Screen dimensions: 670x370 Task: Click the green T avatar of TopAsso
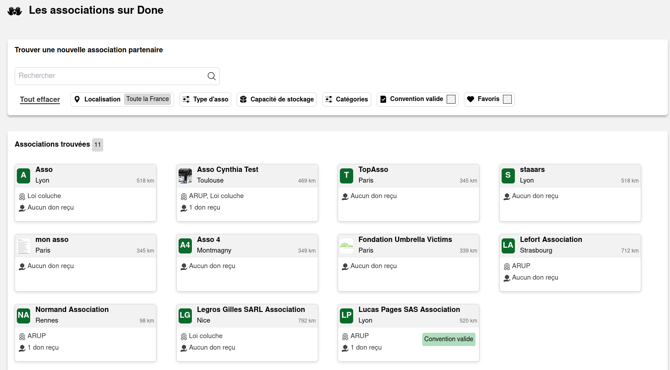(x=347, y=176)
